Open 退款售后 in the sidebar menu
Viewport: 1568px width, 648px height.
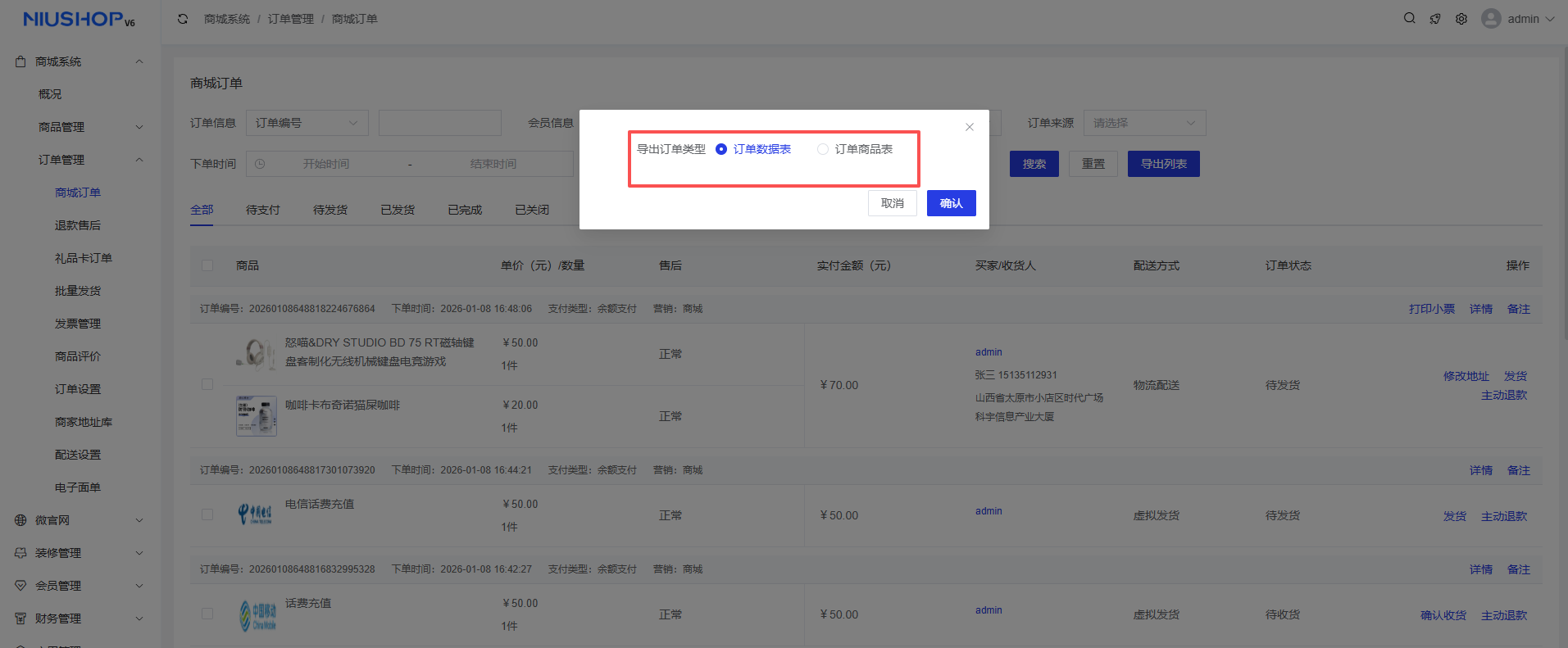[78, 225]
